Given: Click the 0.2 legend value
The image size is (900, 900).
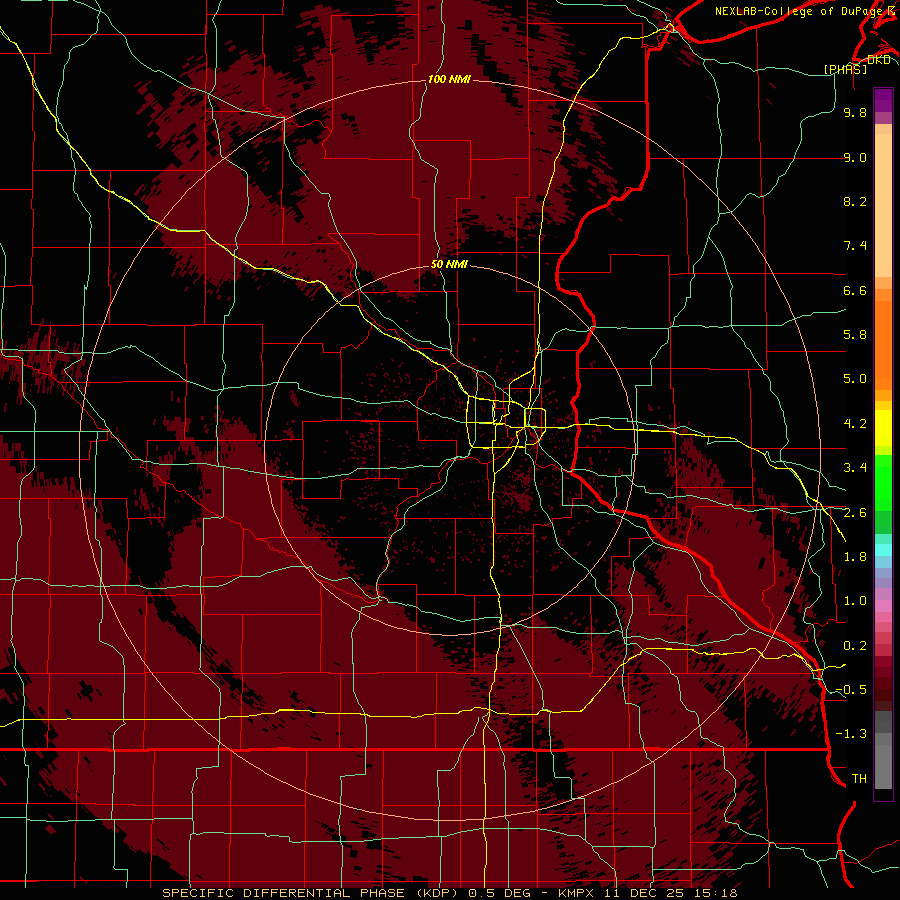Looking at the screenshot, I should click(x=855, y=646).
